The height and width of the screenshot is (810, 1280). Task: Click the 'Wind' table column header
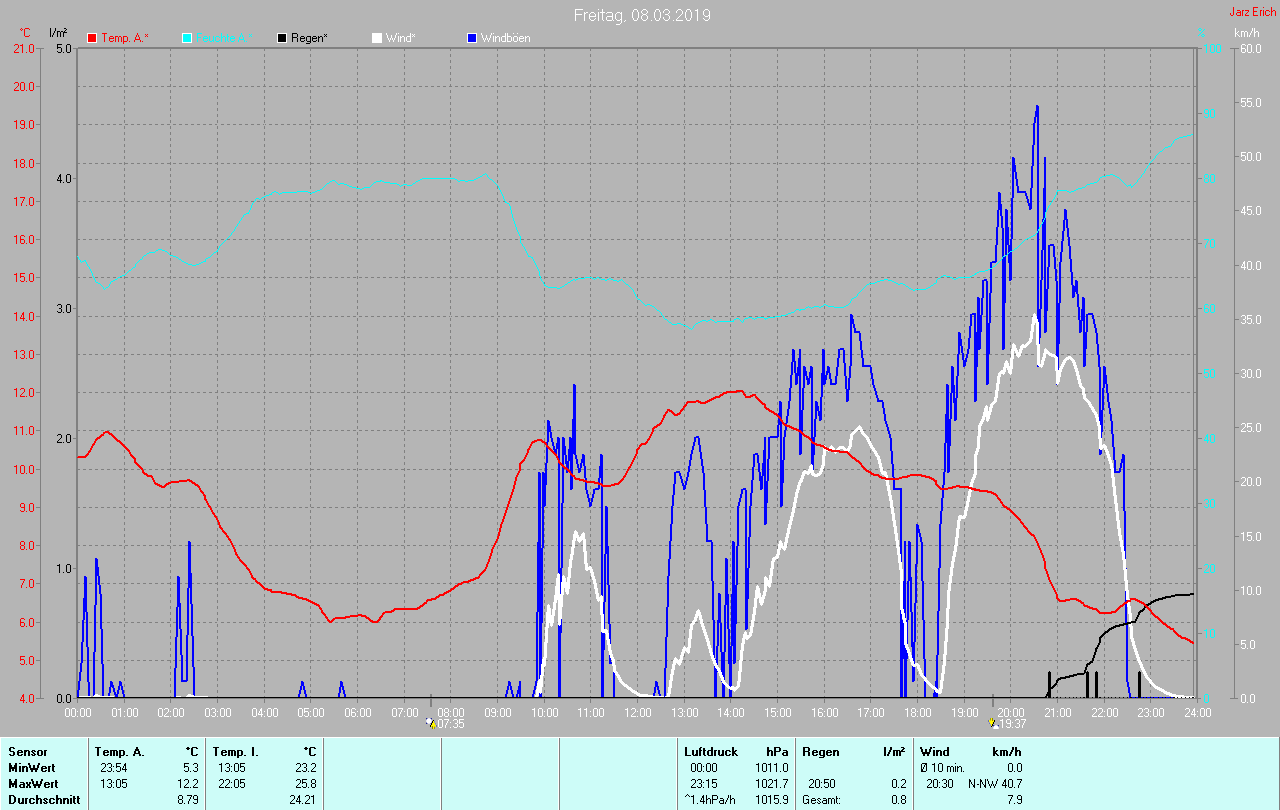[x=935, y=752]
